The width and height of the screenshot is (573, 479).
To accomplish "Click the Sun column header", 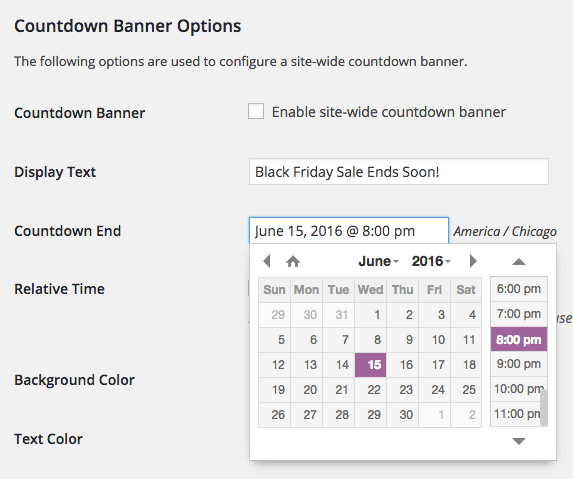I will click(274, 290).
